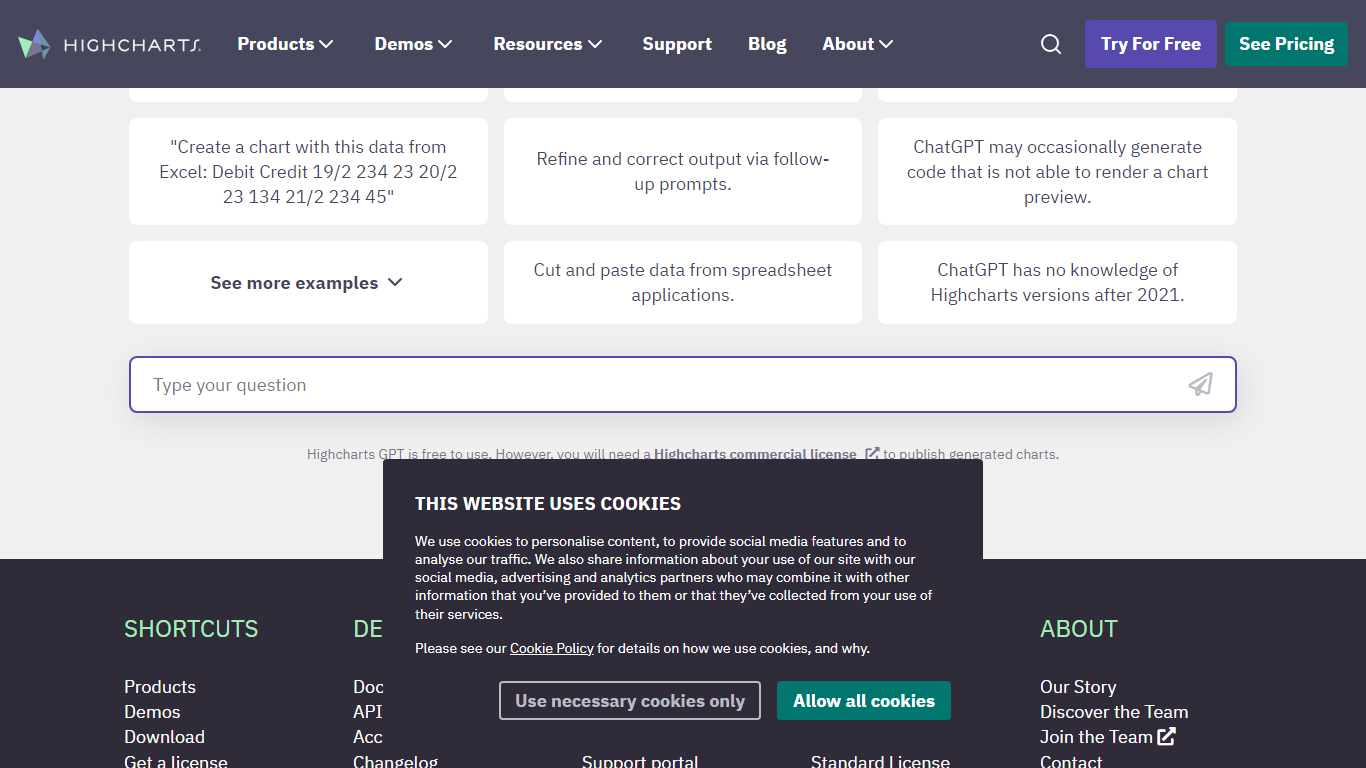Image resolution: width=1366 pixels, height=768 pixels.
Task: Open the About dropdown menu
Action: point(857,44)
